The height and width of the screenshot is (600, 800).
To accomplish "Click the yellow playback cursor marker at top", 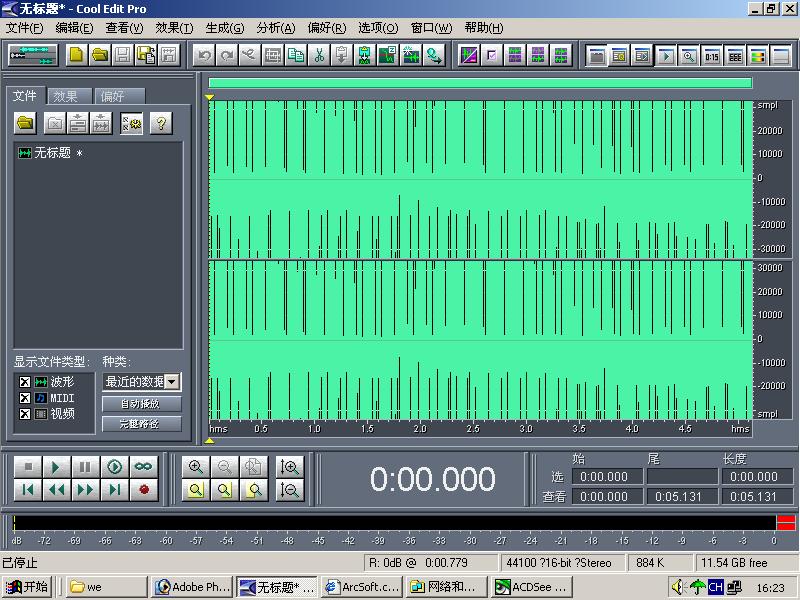I will tap(209, 96).
